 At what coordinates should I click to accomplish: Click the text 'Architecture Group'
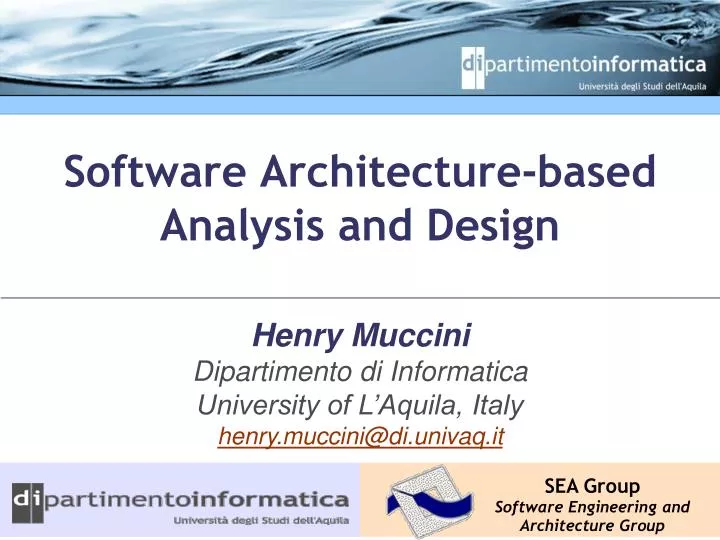point(592,525)
